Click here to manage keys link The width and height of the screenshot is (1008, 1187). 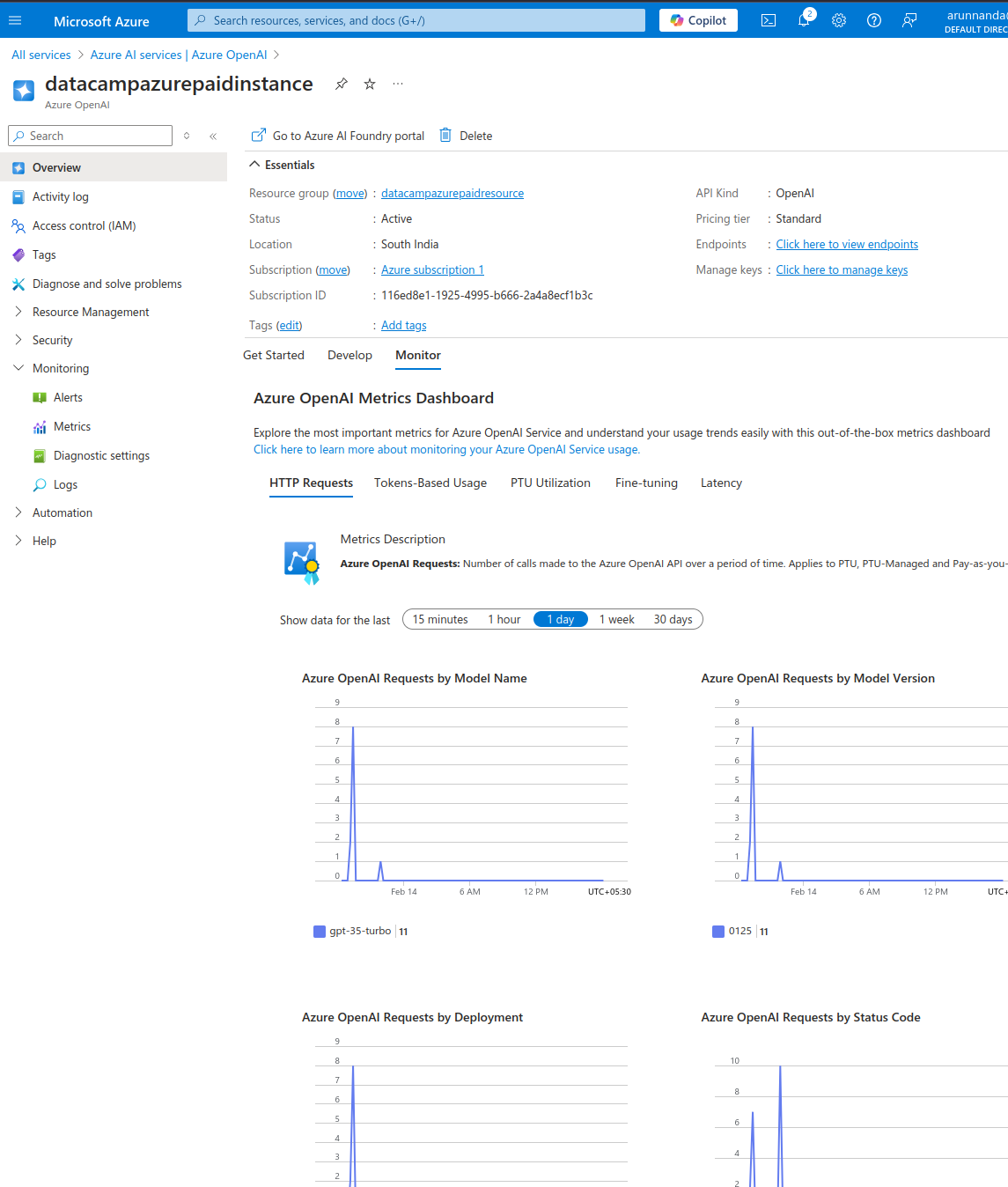[x=842, y=269]
